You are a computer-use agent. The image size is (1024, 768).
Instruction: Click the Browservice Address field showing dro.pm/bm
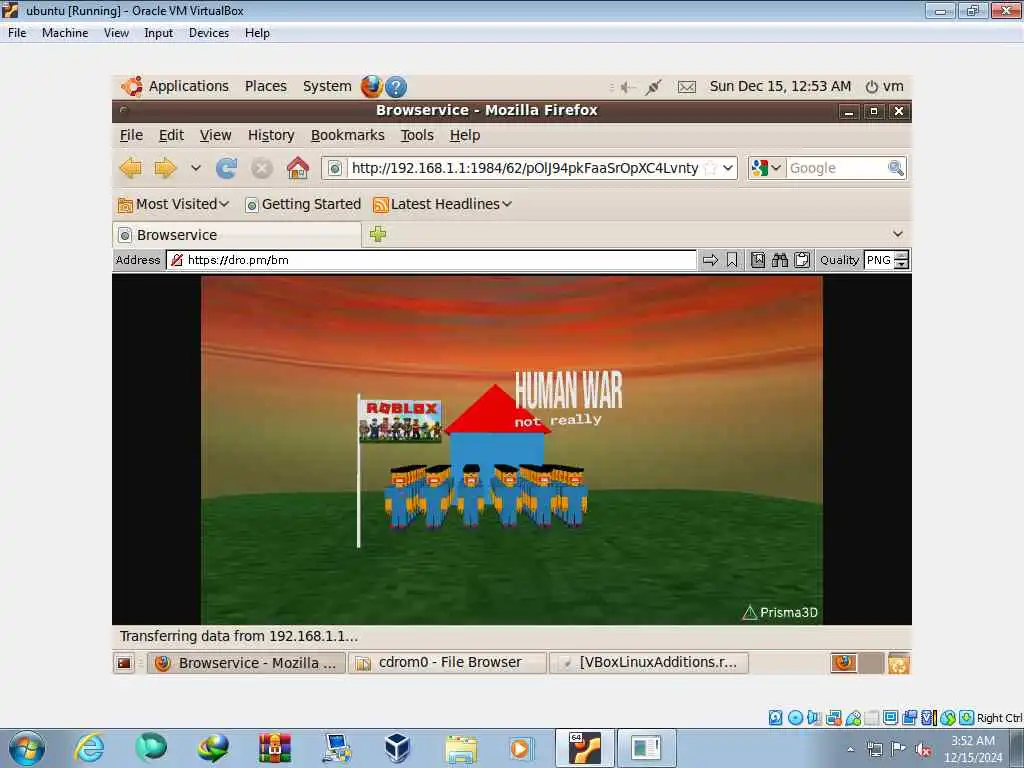coord(432,260)
